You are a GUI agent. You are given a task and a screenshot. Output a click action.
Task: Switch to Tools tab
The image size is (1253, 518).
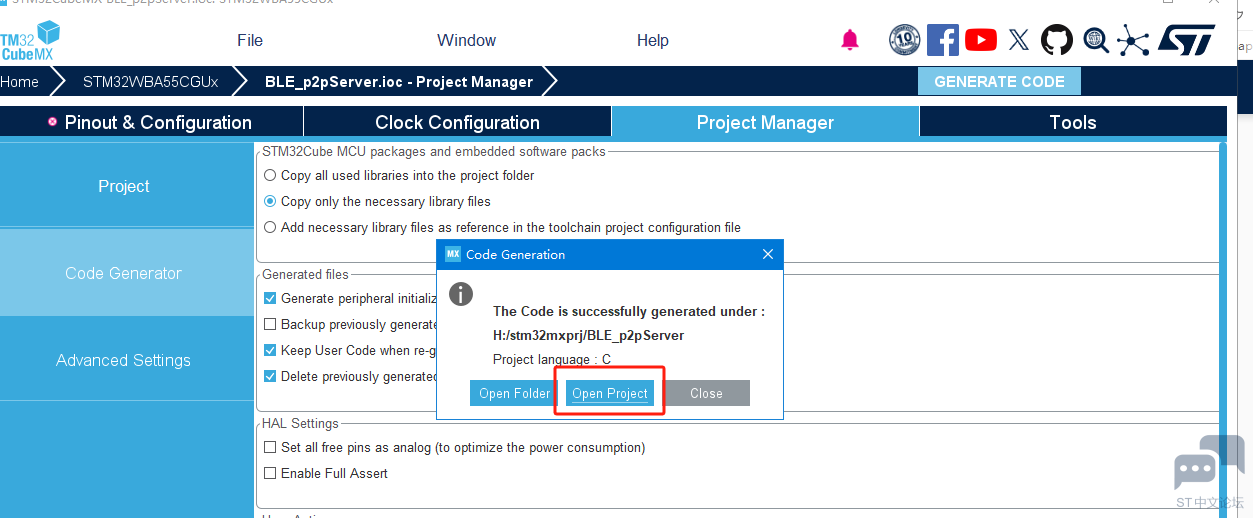pos(1073,122)
